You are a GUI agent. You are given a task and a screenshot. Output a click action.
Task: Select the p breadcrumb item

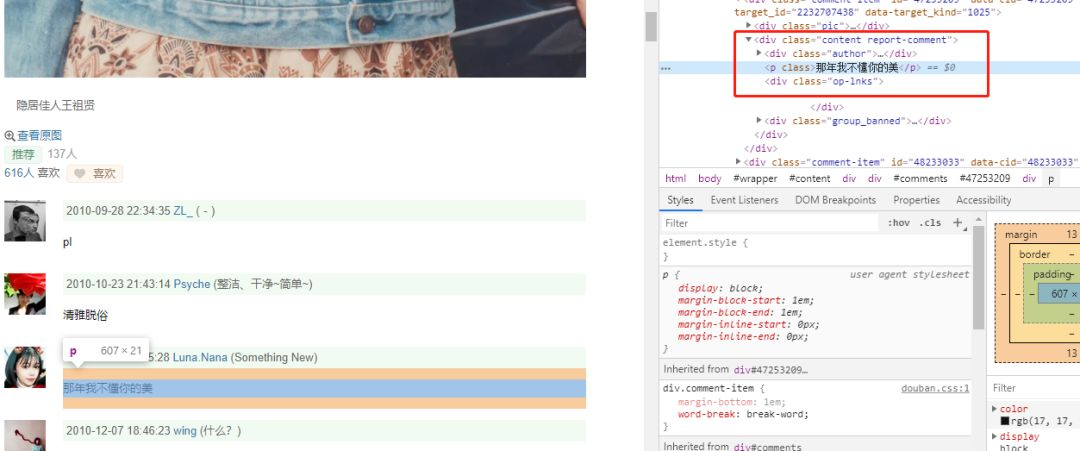[1051, 178]
